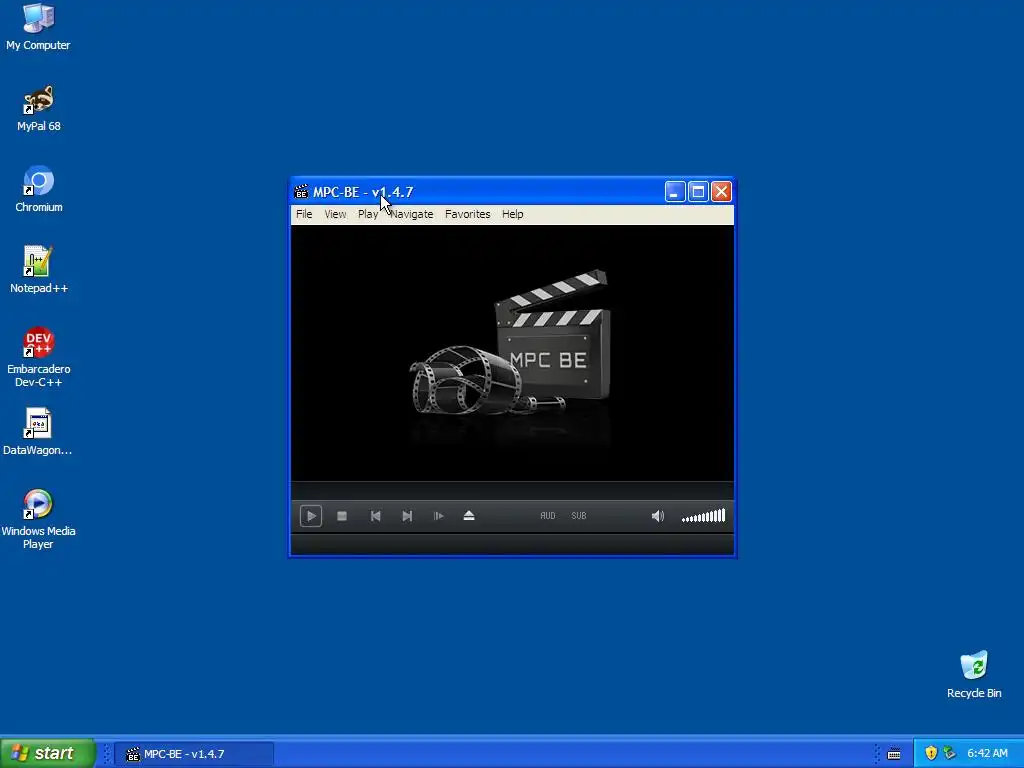
Task: Maximize the MPC-BE window
Action: point(698,192)
